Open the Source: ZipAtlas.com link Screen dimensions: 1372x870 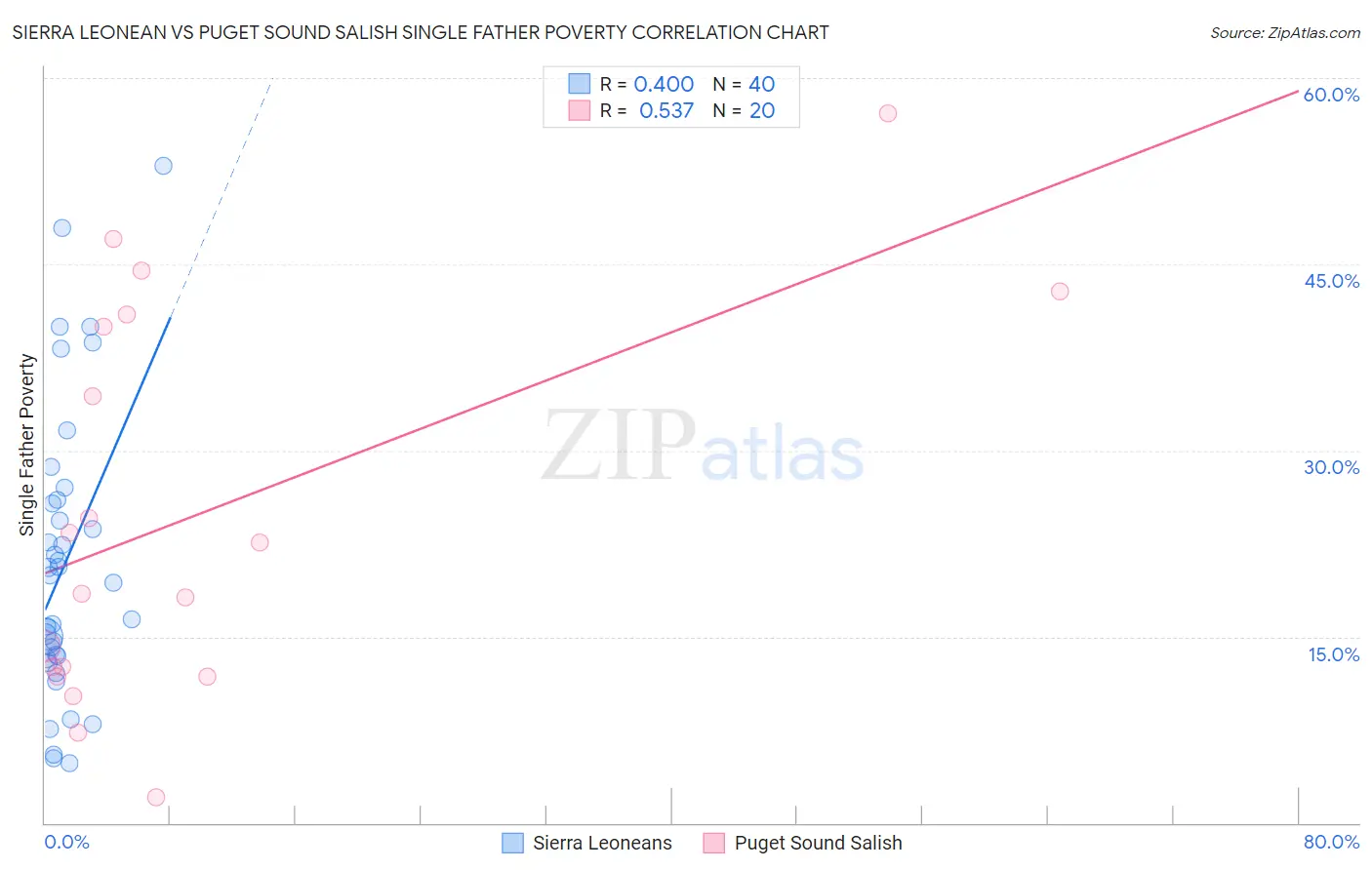(x=1285, y=32)
